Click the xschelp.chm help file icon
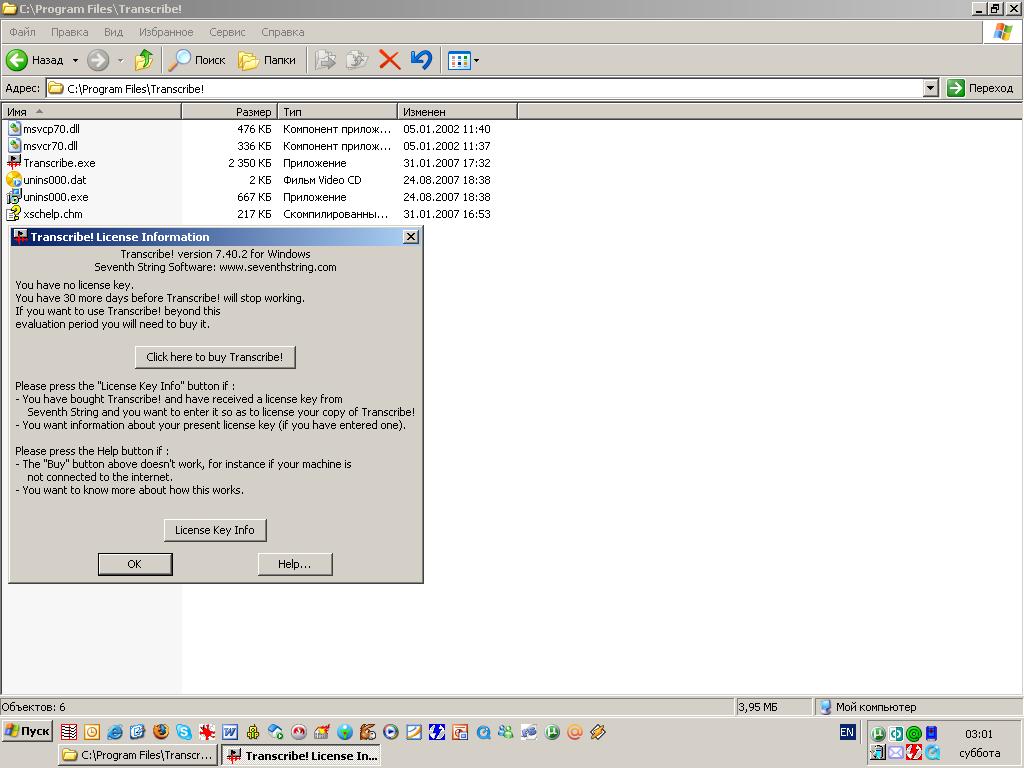1024x768 pixels. pos(14,213)
